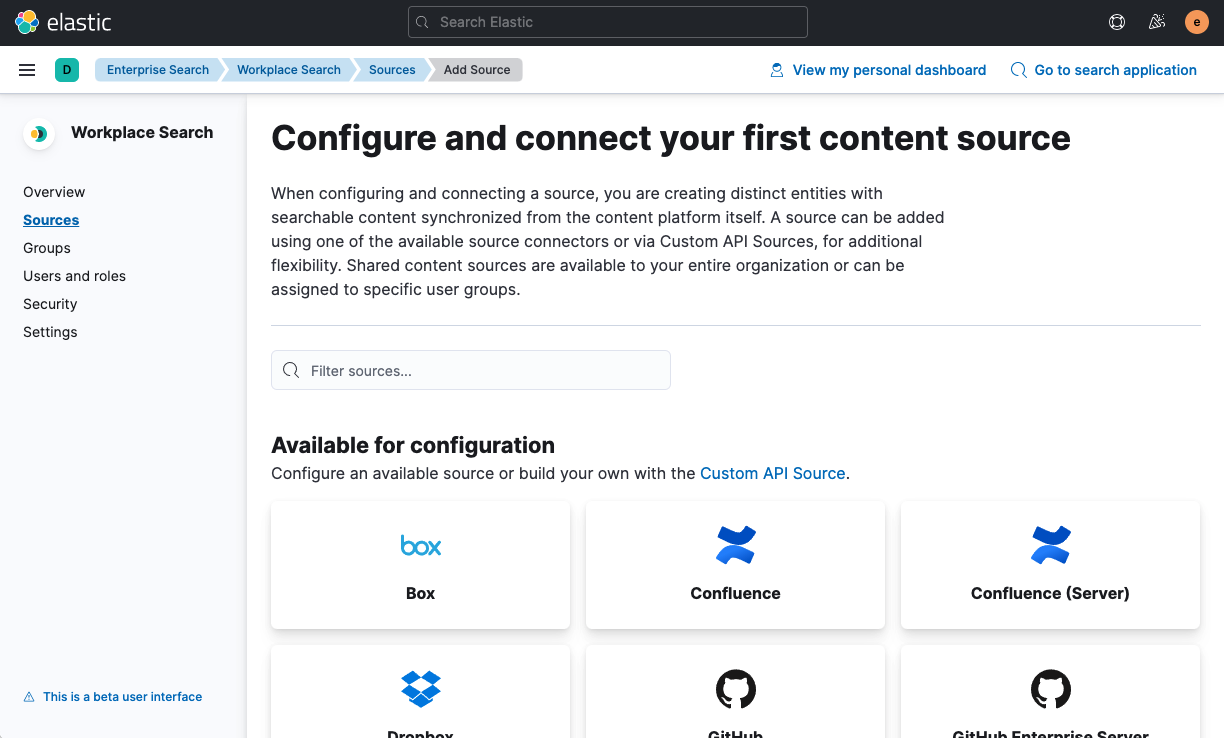The width and height of the screenshot is (1224, 738).
Task: Click the Search Elastic field
Action: (607, 21)
